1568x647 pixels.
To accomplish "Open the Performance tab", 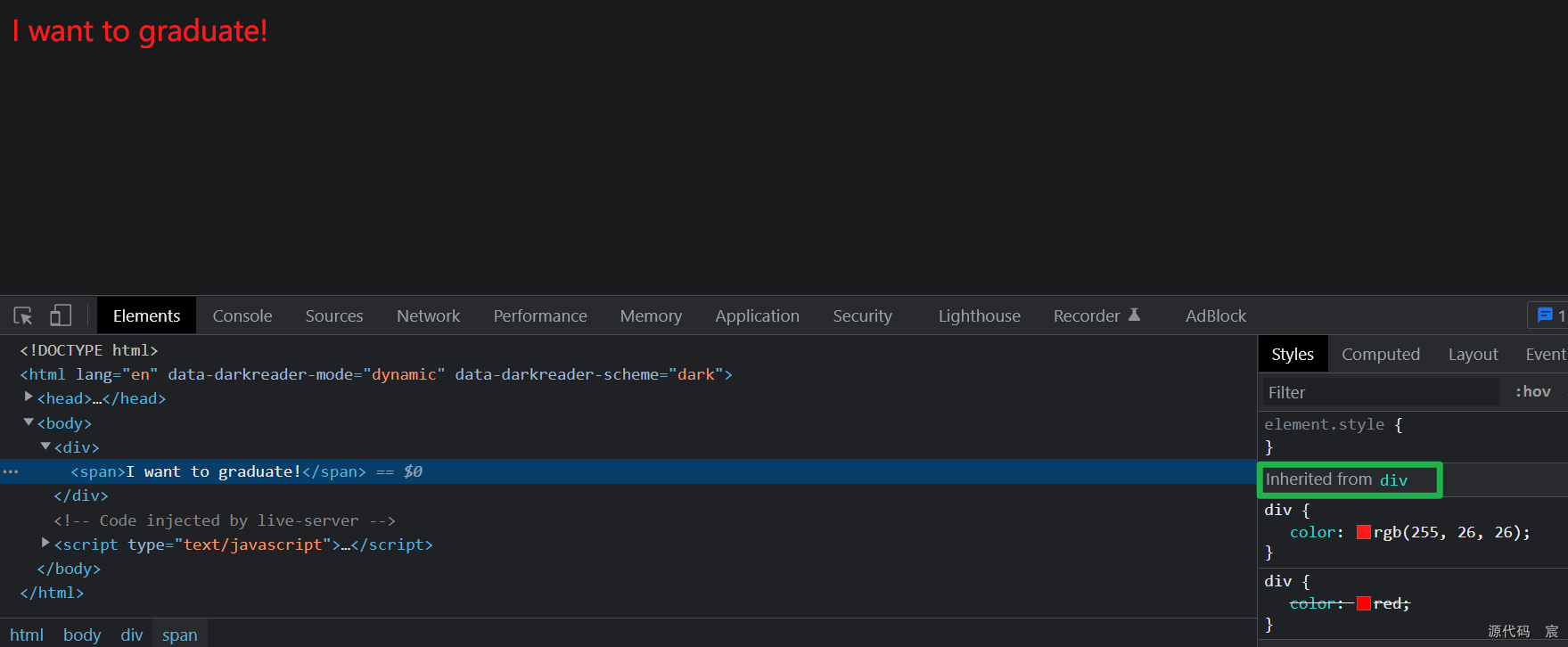I will 540,316.
